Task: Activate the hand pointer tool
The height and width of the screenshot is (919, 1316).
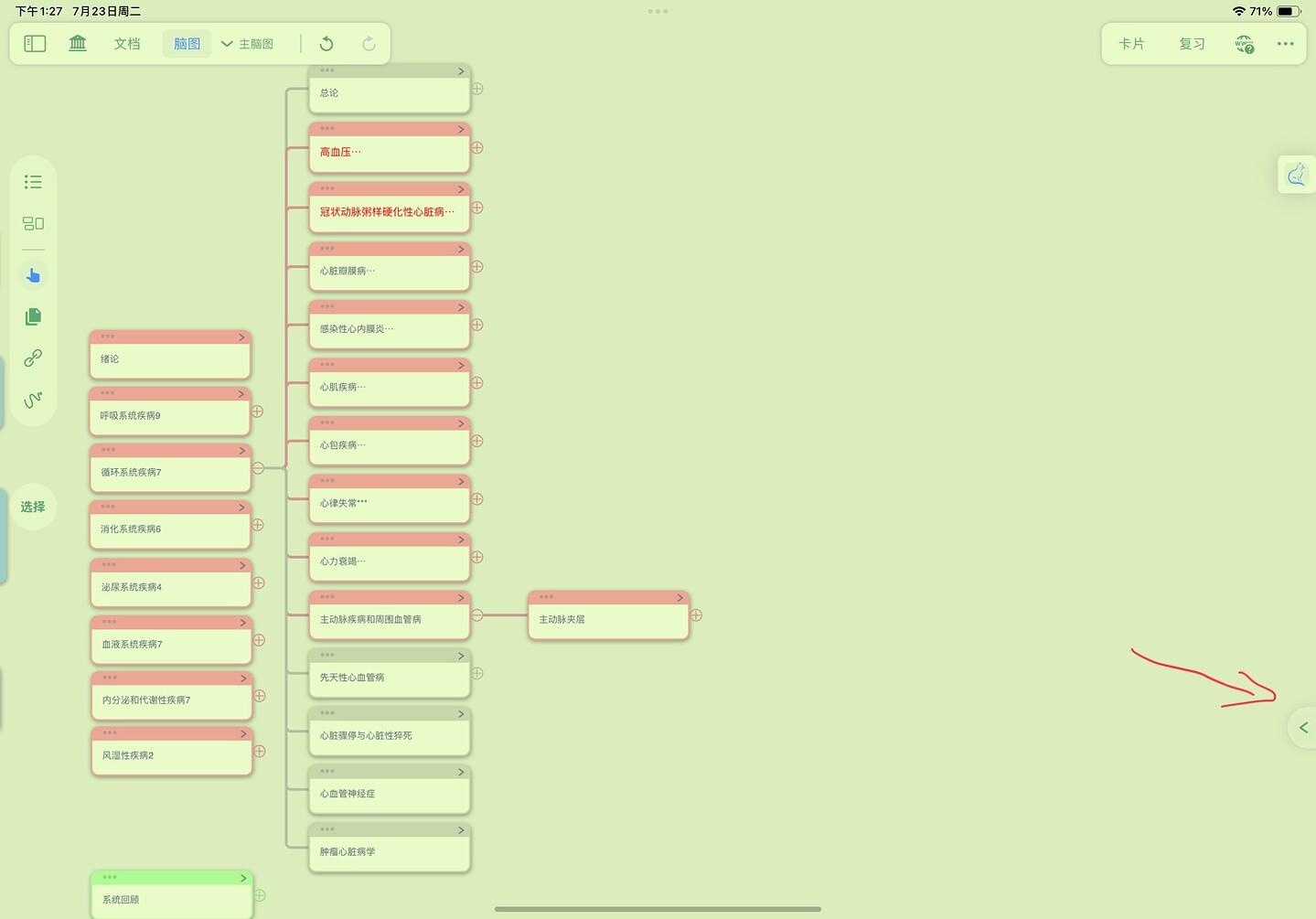Action: tap(33, 275)
